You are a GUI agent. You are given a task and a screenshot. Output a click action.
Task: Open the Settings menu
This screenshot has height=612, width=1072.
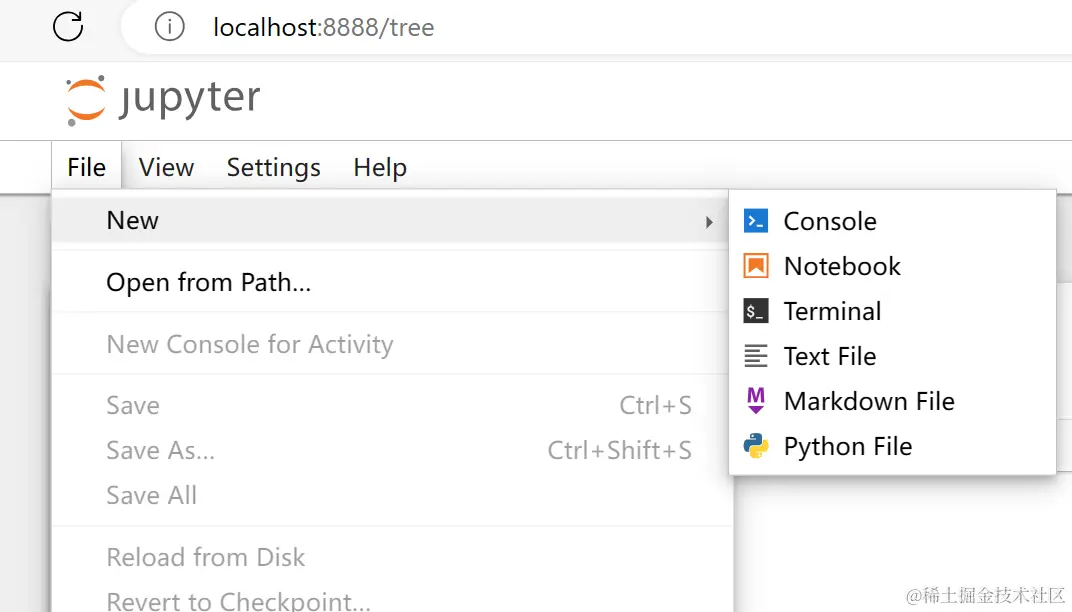[273, 167]
